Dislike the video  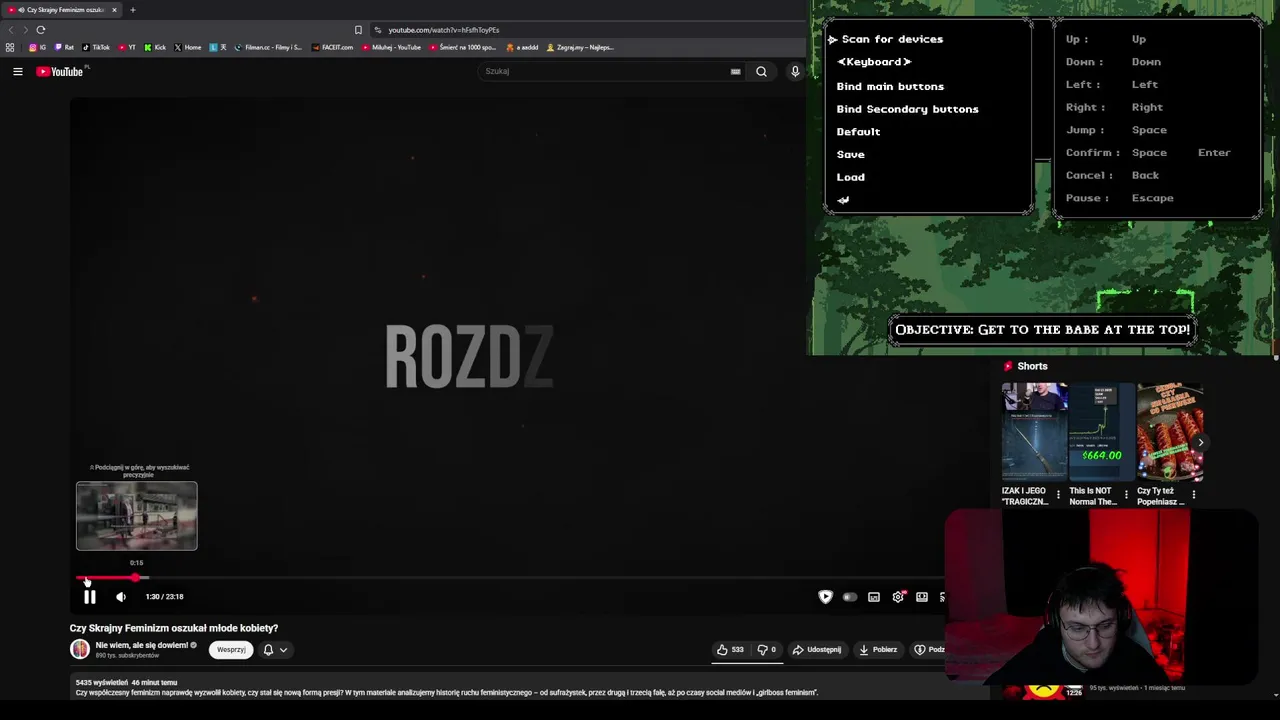(765, 650)
